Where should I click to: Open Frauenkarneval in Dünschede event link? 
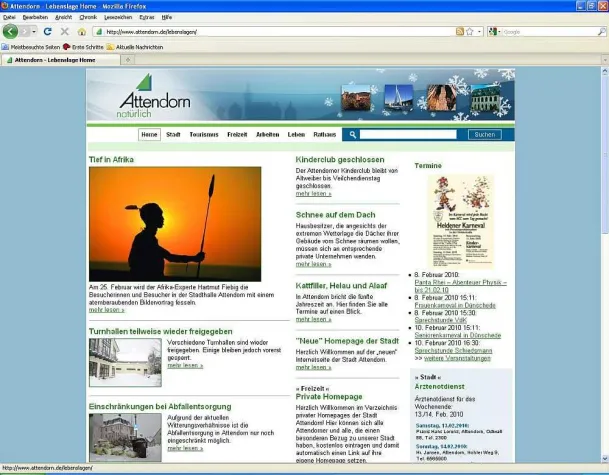point(455,305)
